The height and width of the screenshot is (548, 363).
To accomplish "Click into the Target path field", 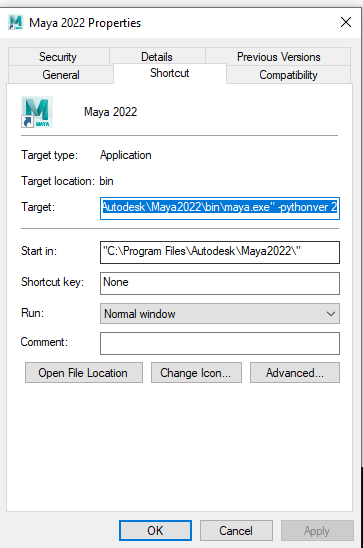I will [220, 208].
